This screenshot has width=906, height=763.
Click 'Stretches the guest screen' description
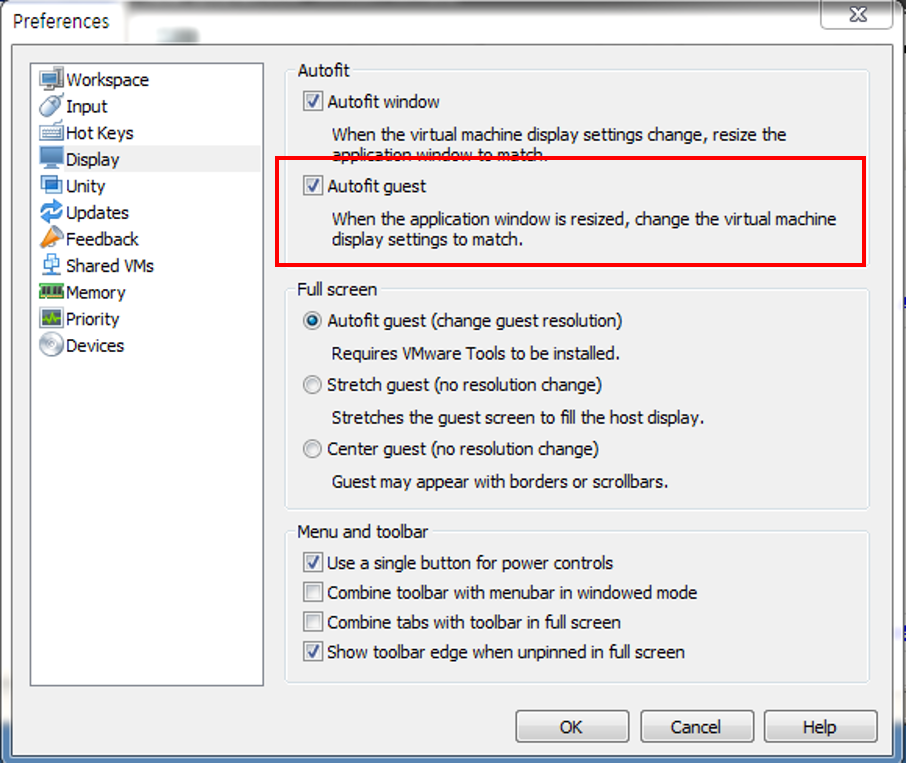click(x=518, y=417)
